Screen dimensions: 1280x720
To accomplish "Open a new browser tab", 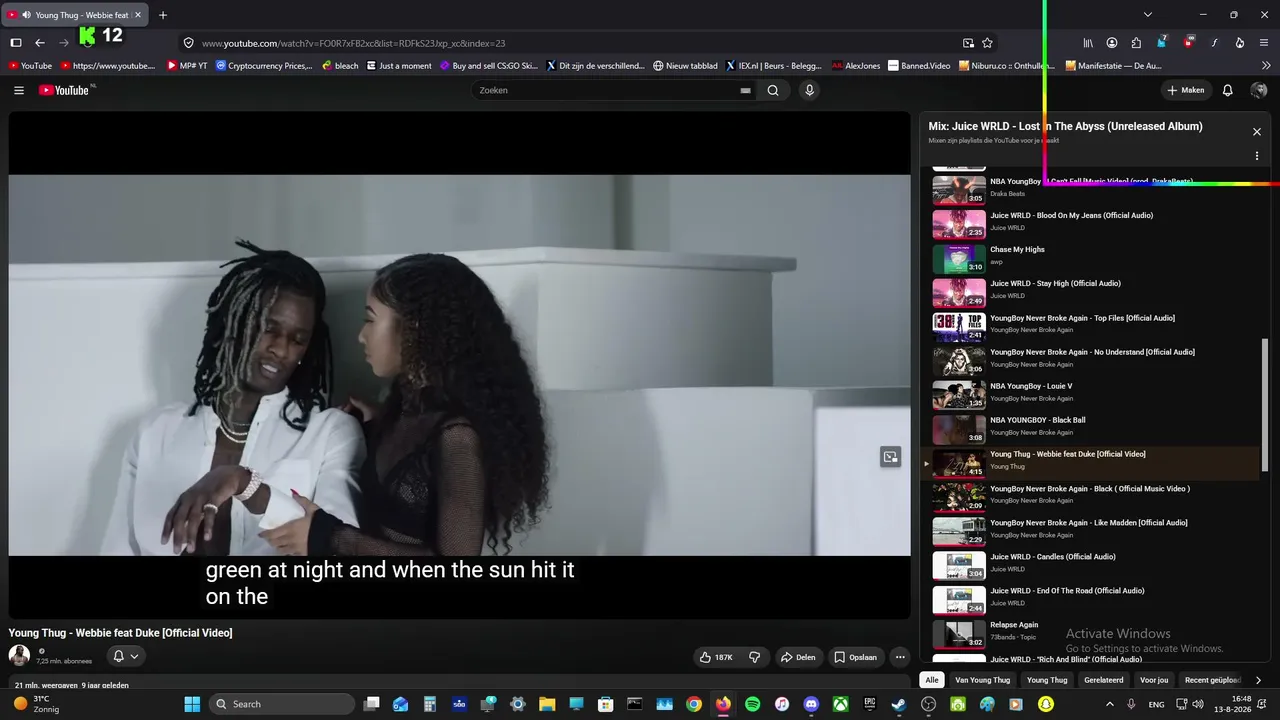I will point(163,15).
